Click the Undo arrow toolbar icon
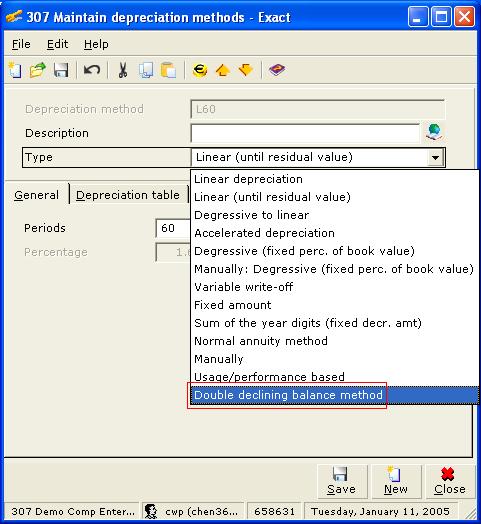The image size is (481, 524). click(x=92, y=70)
